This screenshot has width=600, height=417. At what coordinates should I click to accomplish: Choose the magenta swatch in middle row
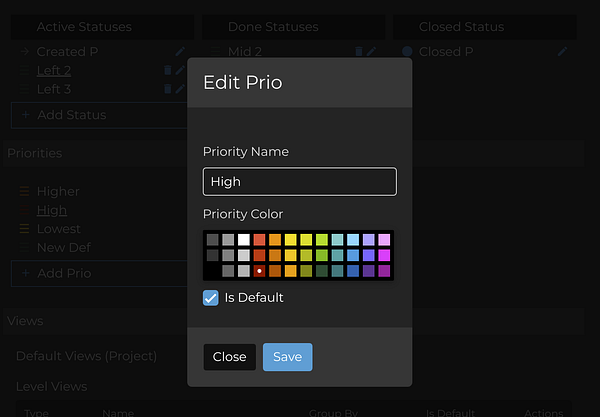point(384,255)
